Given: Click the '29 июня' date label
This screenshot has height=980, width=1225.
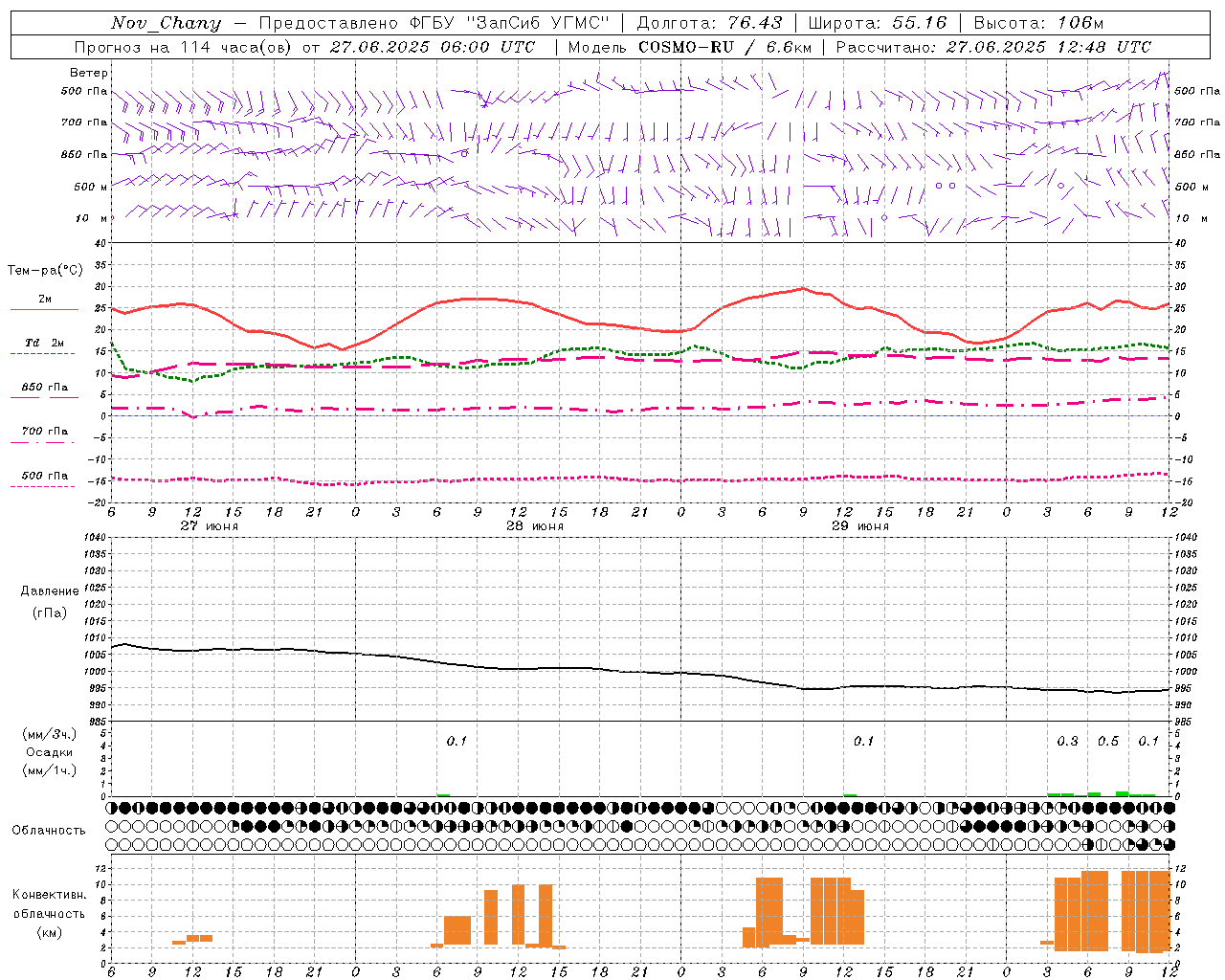Looking at the screenshot, I should click(860, 526).
